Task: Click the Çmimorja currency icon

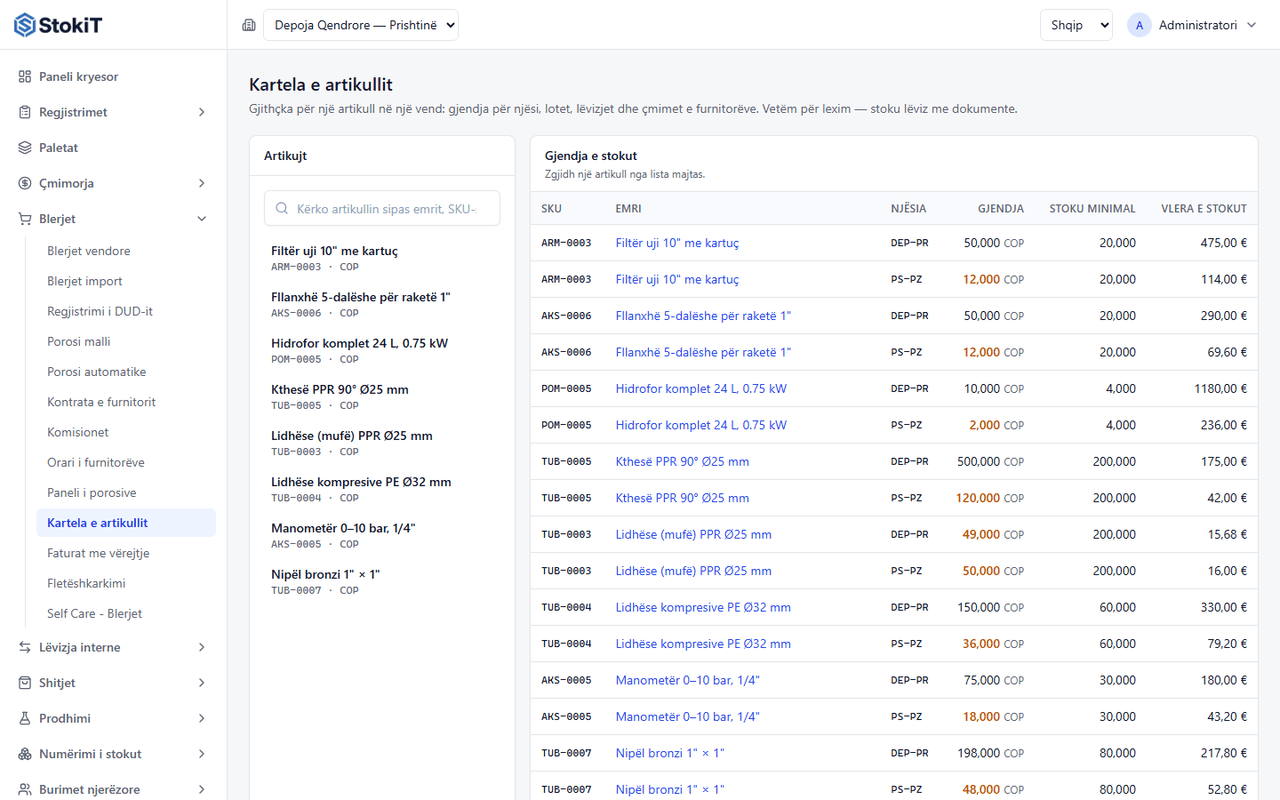Action: (x=25, y=183)
